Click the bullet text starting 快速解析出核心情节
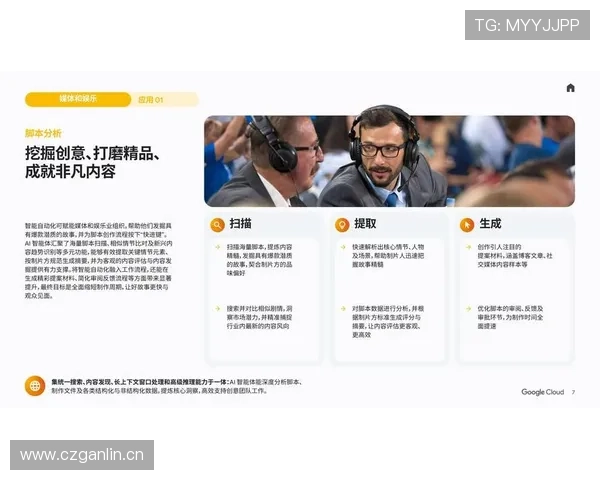 [x=388, y=256]
